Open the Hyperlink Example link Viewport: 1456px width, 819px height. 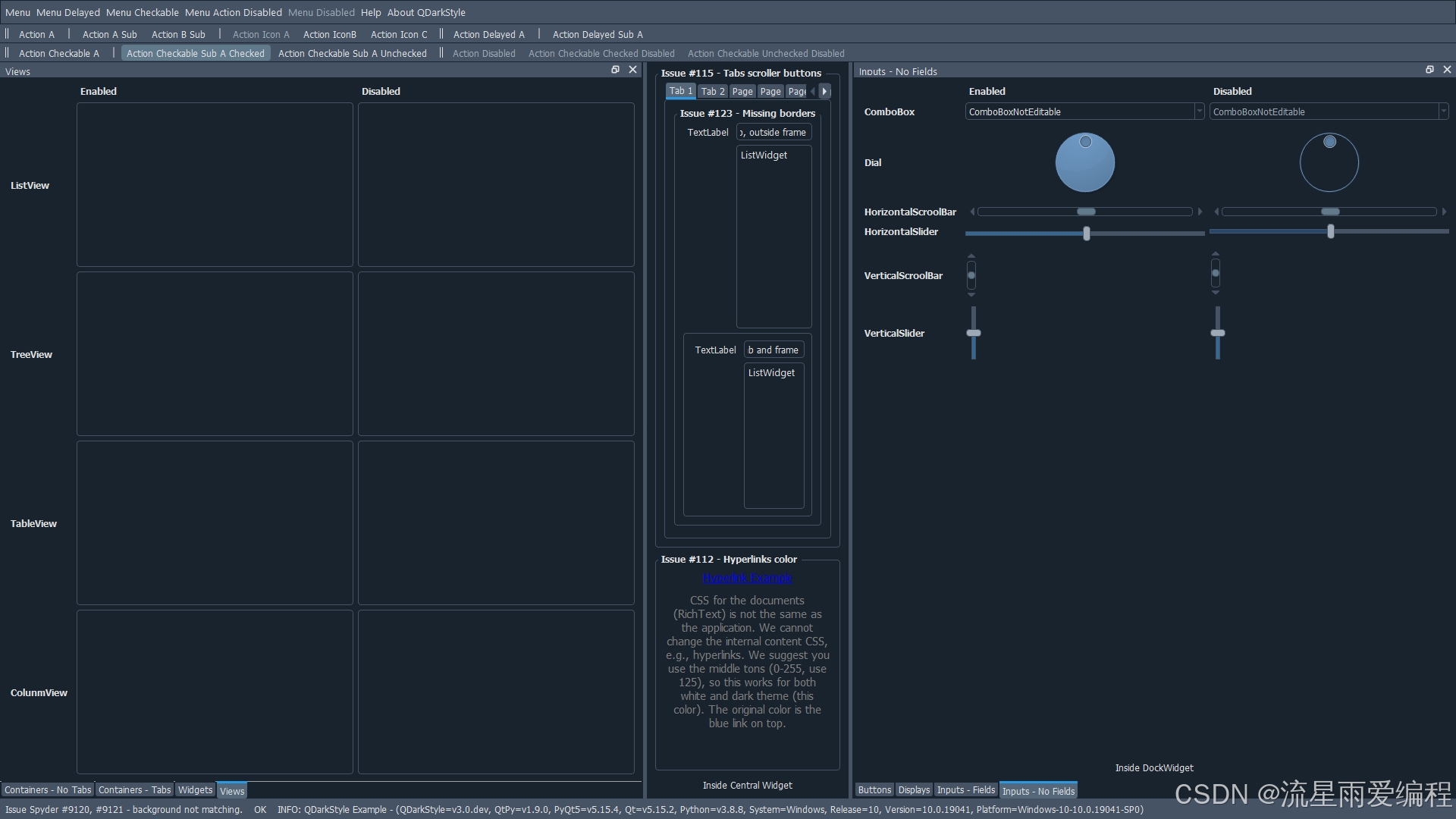point(747,579)
